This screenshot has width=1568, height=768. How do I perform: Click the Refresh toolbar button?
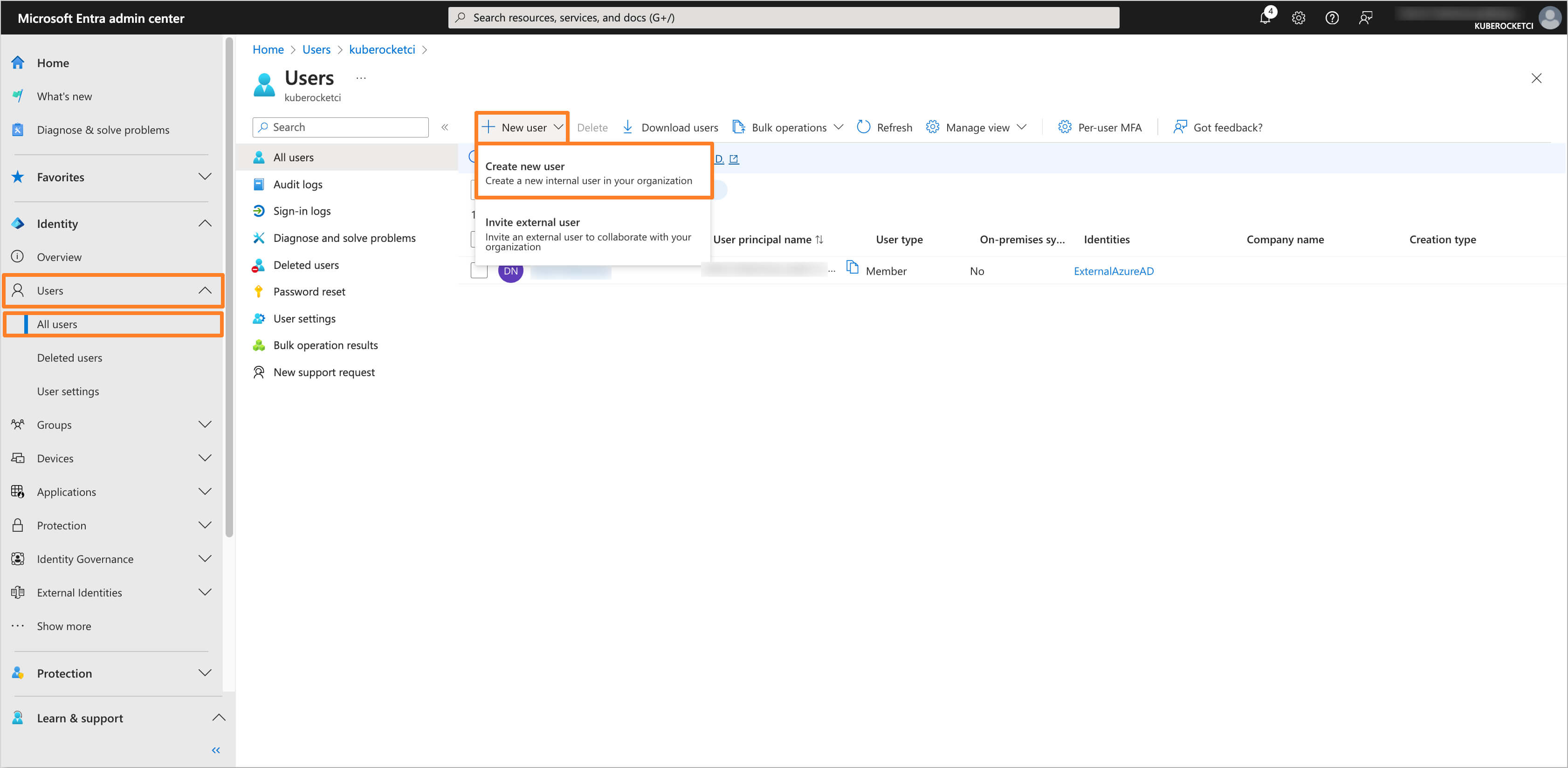pos(884,127)
